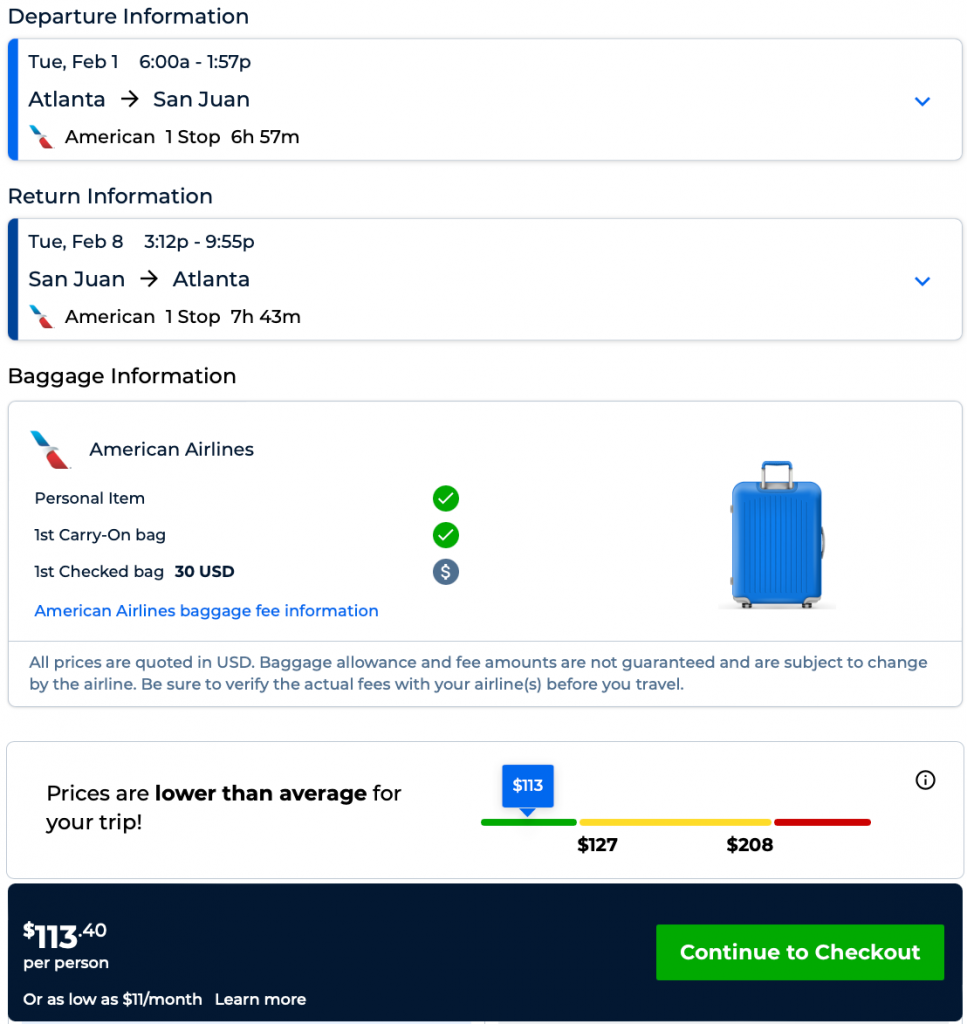Click the green checkmark beside Personal Item

[446, 498]
